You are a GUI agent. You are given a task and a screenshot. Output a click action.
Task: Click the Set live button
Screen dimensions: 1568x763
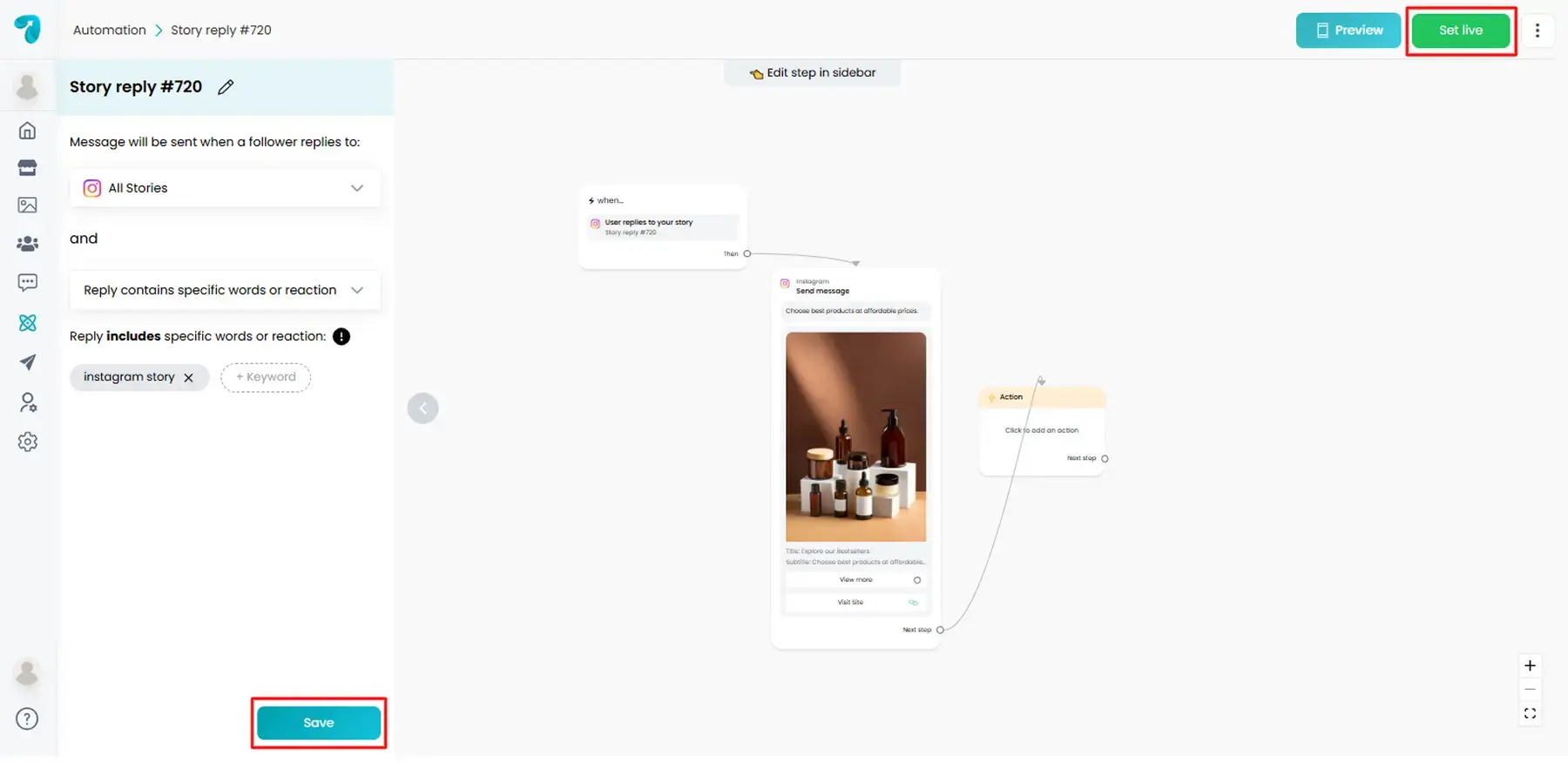(1460, 30)
